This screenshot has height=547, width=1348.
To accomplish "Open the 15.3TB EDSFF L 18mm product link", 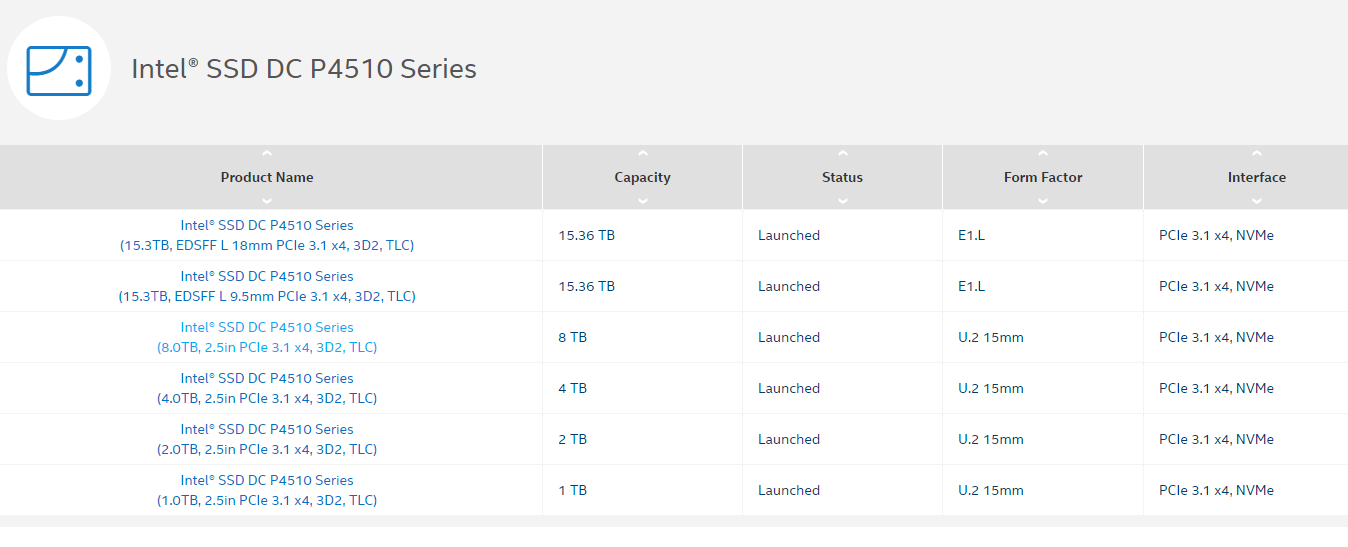I will click(267, 235).
